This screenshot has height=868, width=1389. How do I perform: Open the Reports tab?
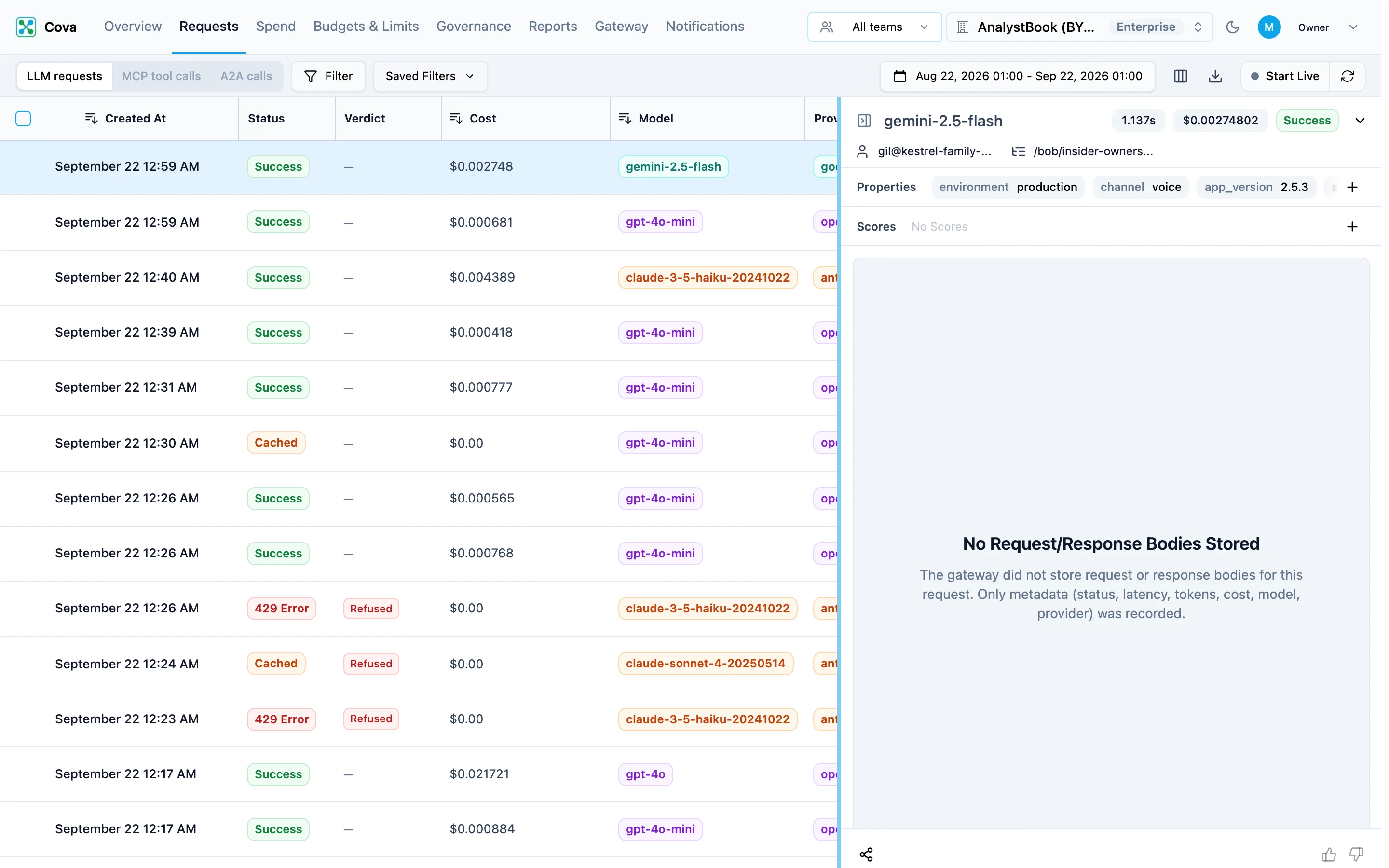pyautogui.click(x=552, y=27)
